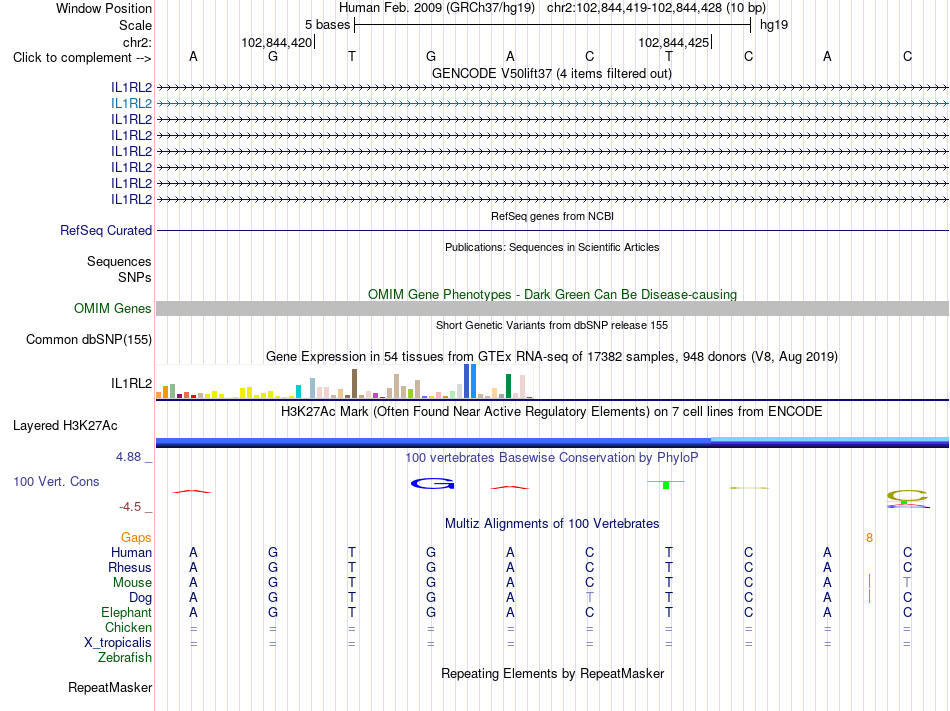
Task: Click the 102,844,425 coordinate tick label
Action: click(673, 42)
